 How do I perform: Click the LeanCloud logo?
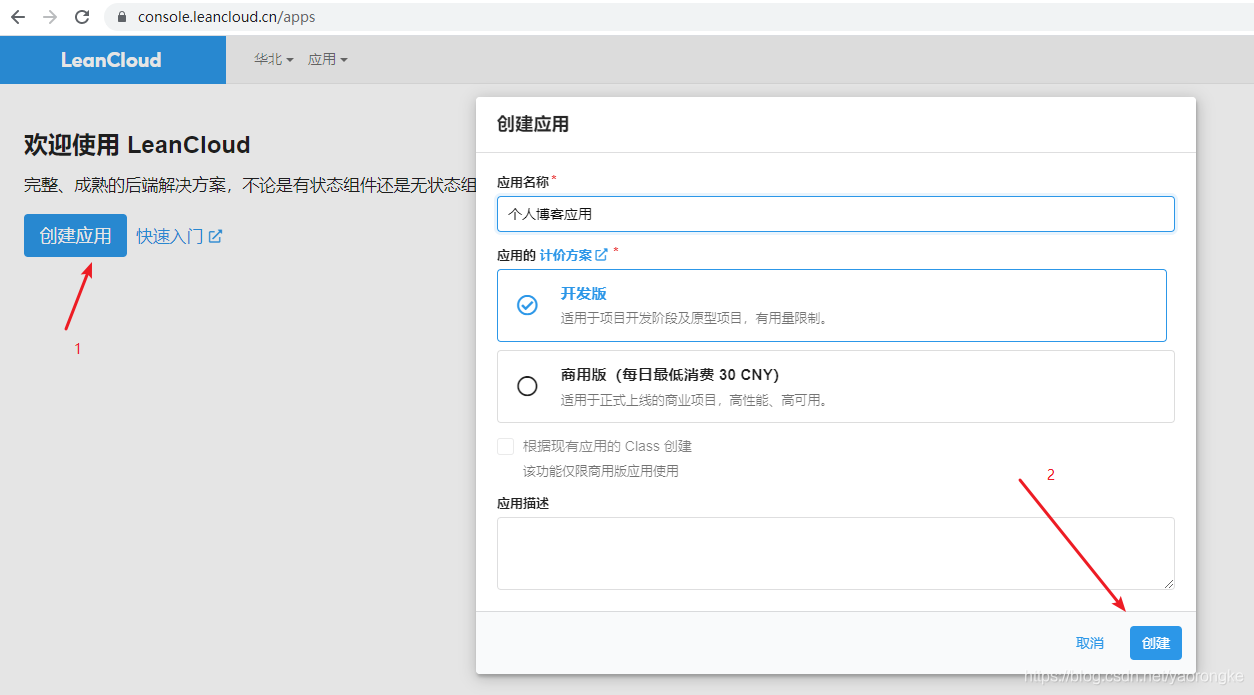(111, 60)
